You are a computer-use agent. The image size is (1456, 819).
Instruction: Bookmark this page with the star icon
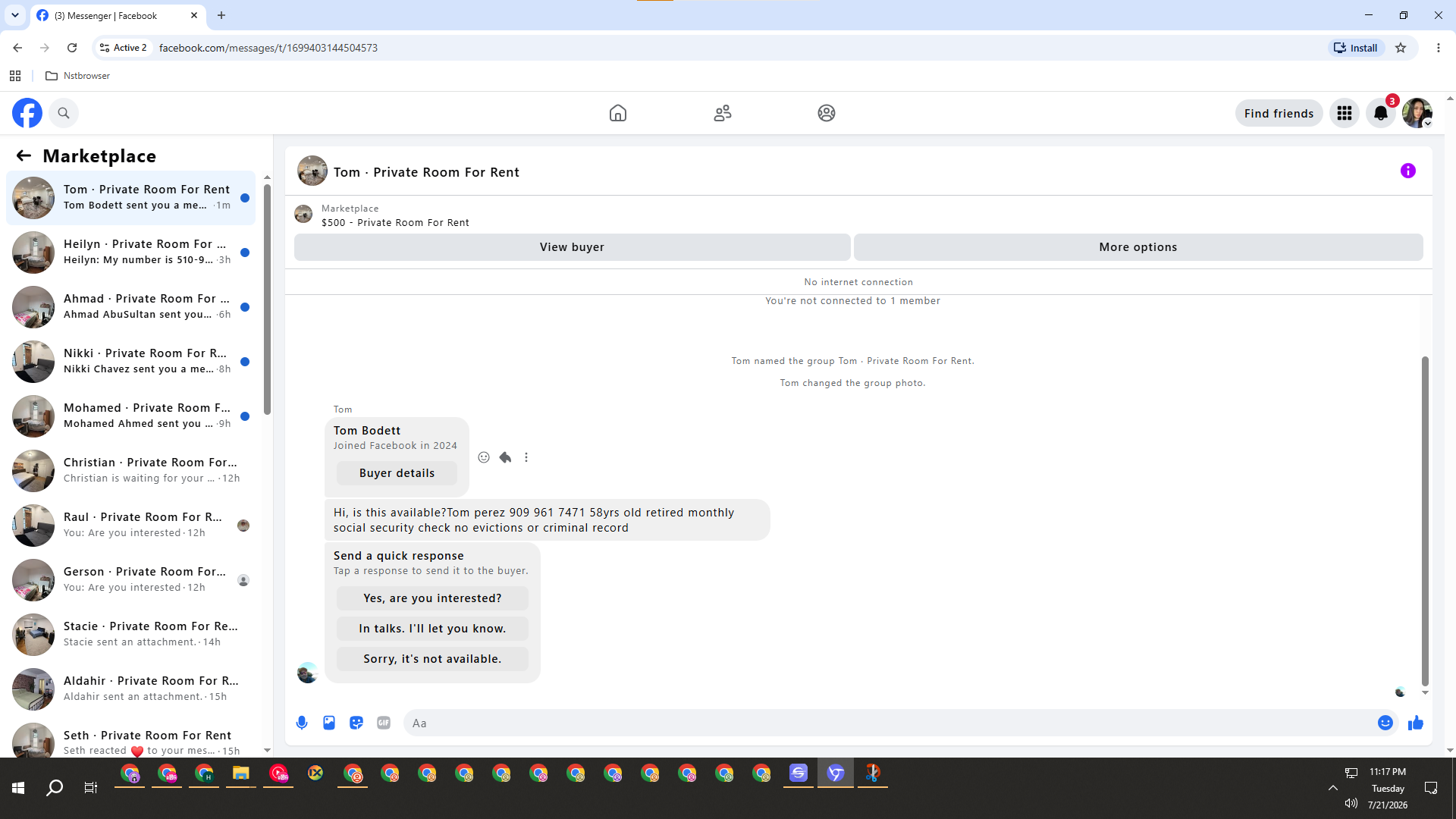click(x=1401, y=48)
